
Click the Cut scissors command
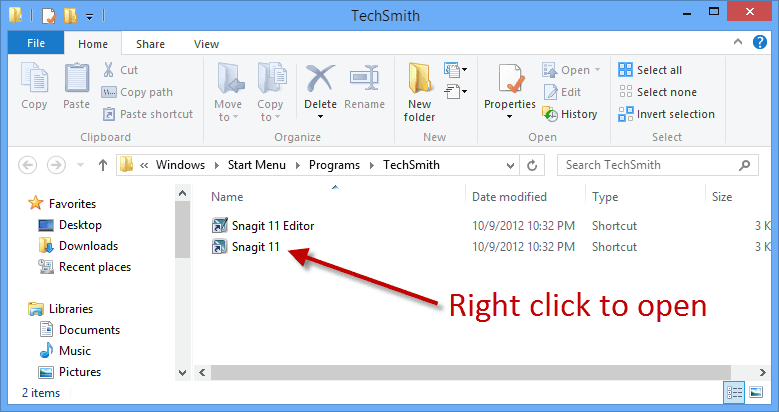pos(120,70)
